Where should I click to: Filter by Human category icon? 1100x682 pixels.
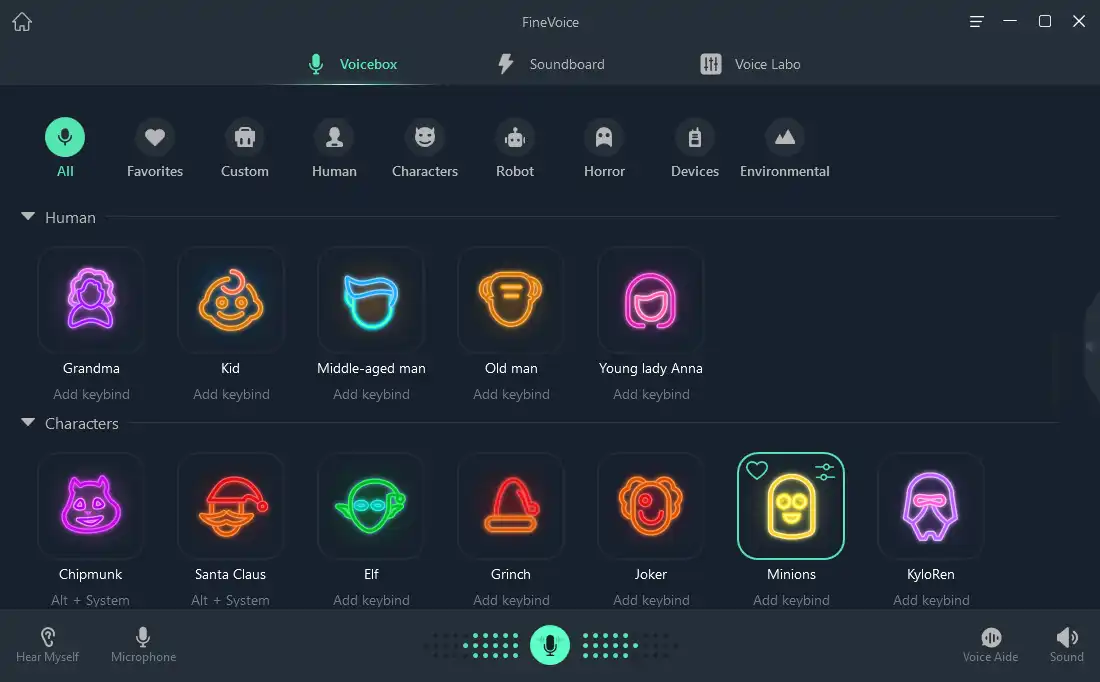(334, 137)
